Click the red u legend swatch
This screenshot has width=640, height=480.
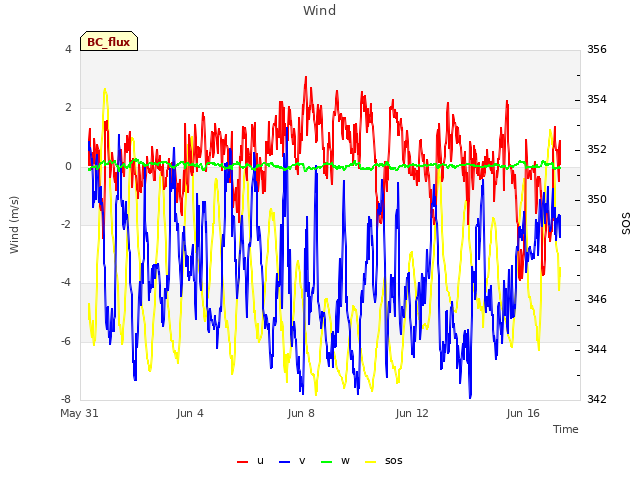point(242,462)
